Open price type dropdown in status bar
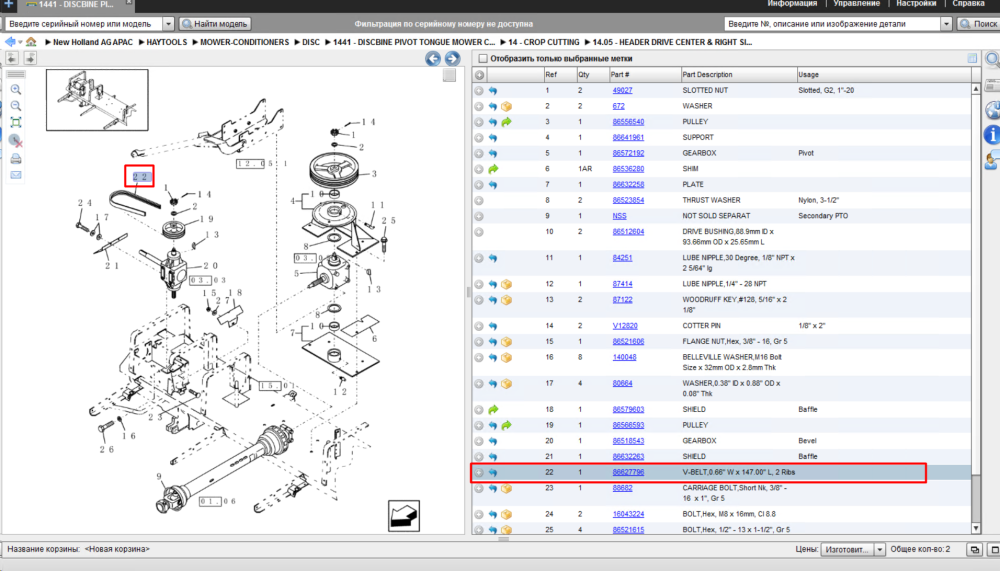 [x=879, y=549]
